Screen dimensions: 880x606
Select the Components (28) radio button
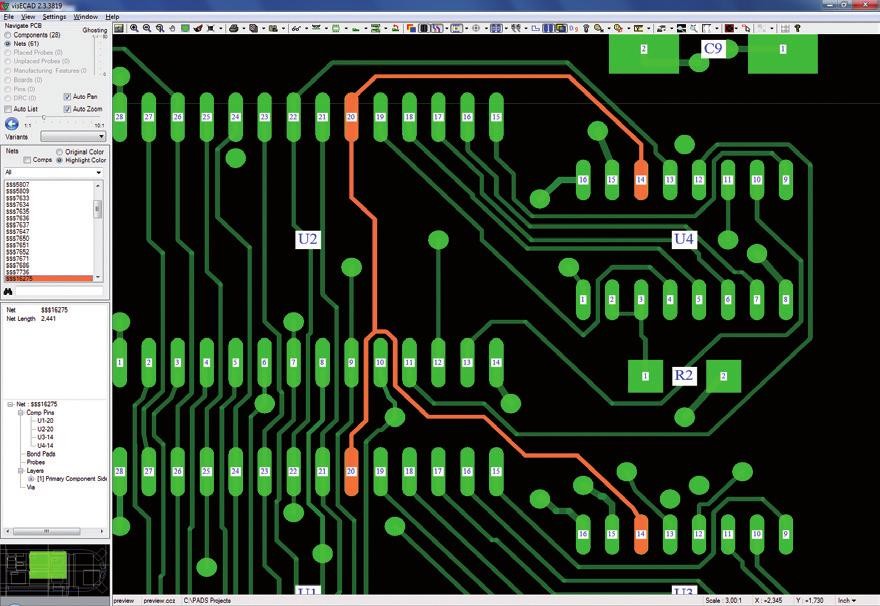(x=9, y=35)
